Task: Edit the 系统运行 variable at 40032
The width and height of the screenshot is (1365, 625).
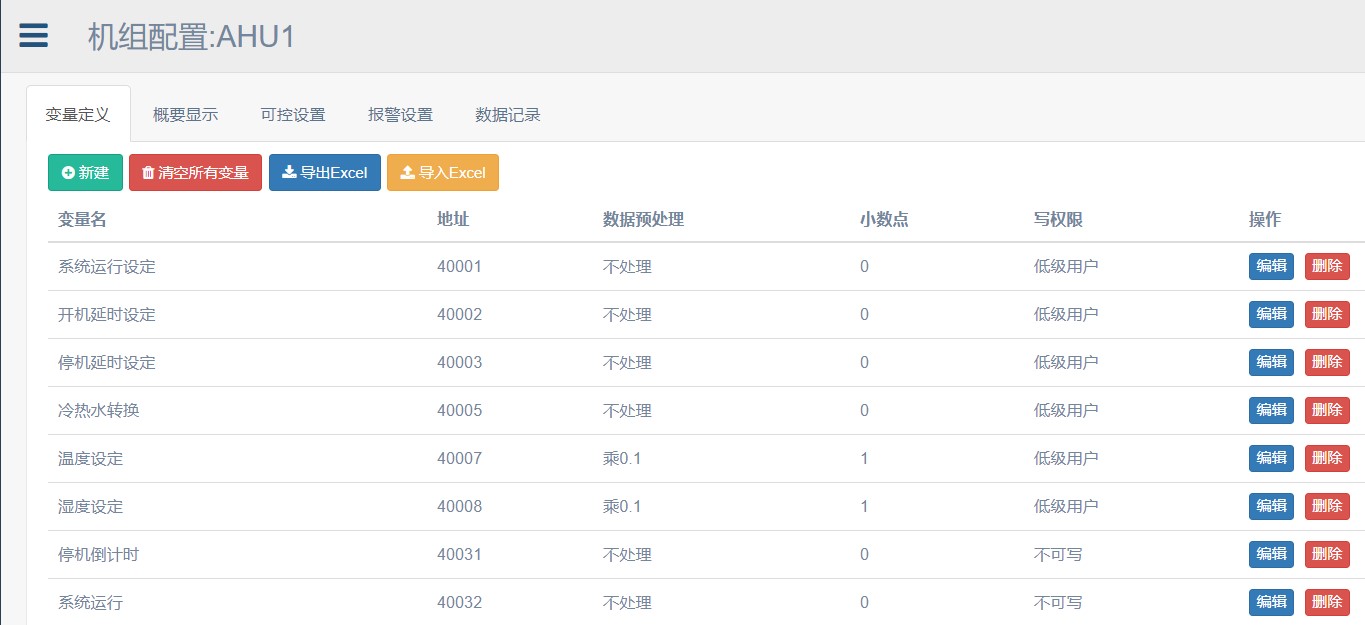Action: 1271,602
